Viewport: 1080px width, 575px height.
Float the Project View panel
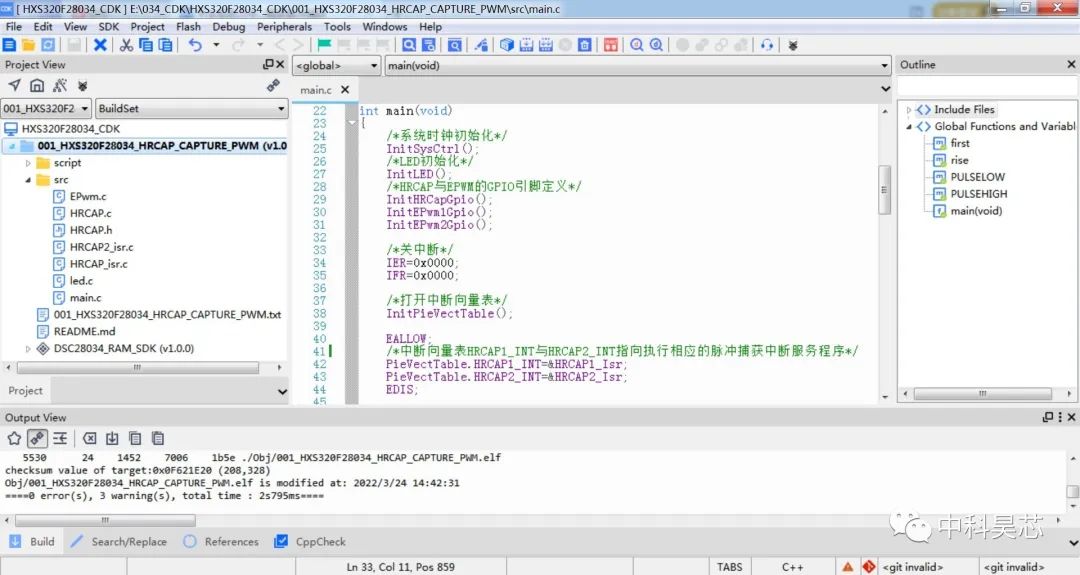point(268,64)
